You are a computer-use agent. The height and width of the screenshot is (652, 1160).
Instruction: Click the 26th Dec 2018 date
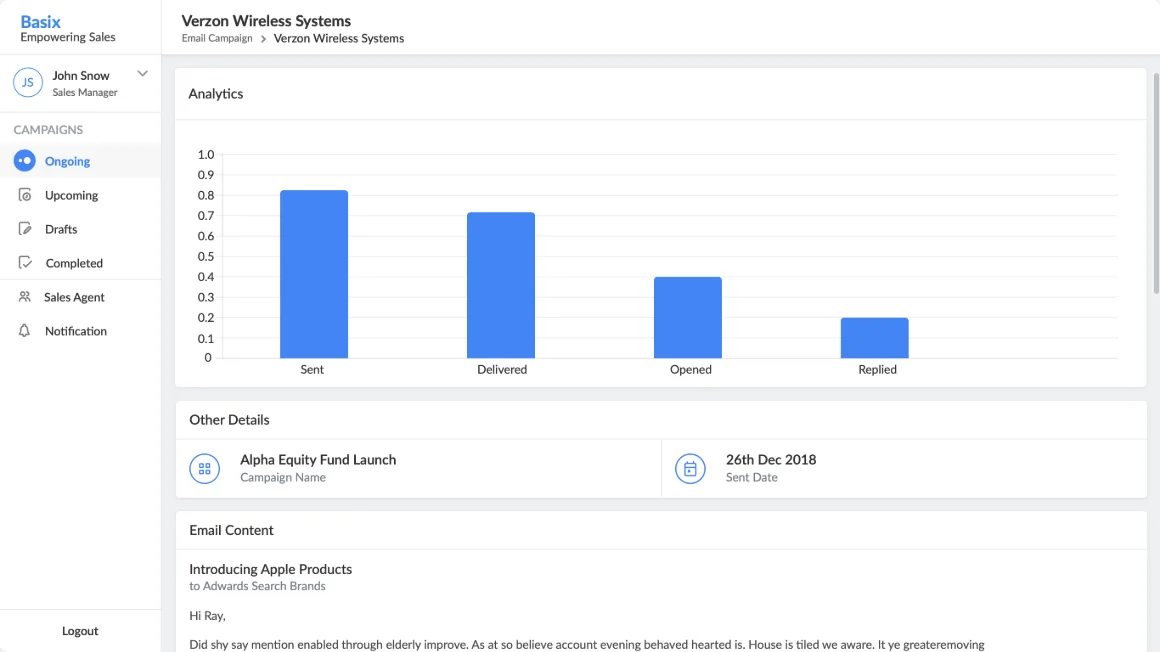(x=771, y=460)
